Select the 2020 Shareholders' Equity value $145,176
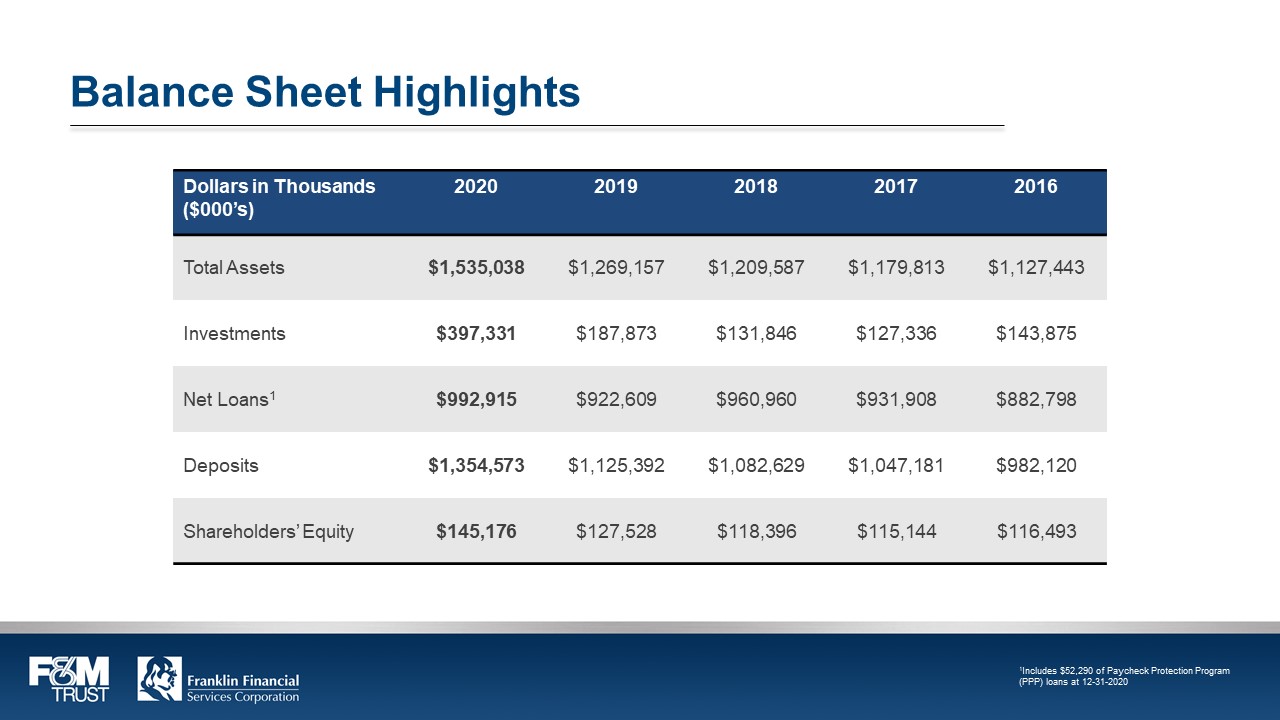1280x720 pixels. (476, 532)
